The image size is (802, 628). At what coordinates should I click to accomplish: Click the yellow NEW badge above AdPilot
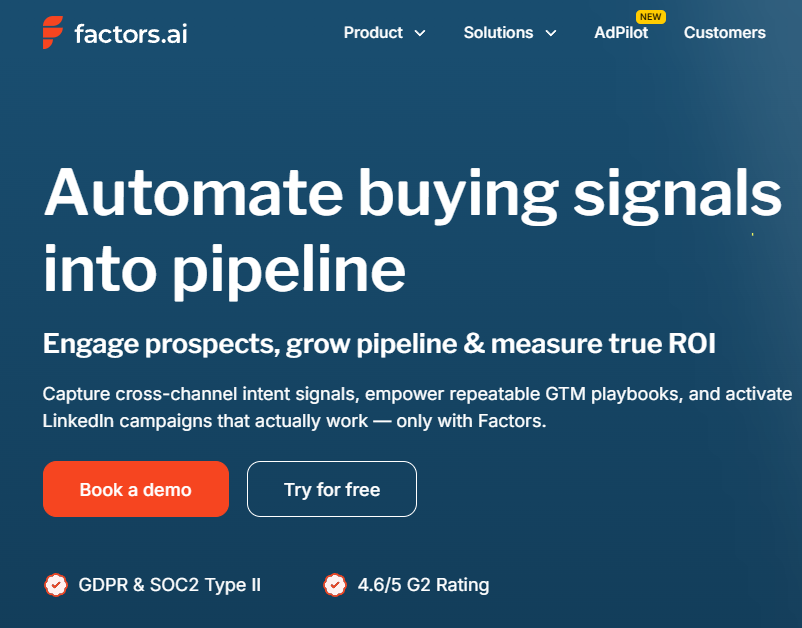[651, 17]
